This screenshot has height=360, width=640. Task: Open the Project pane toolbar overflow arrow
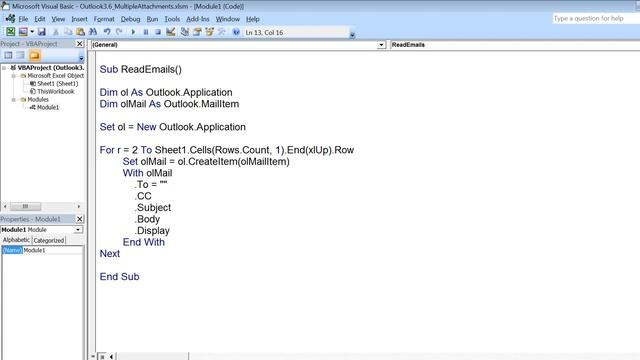[x=81, y=58]
